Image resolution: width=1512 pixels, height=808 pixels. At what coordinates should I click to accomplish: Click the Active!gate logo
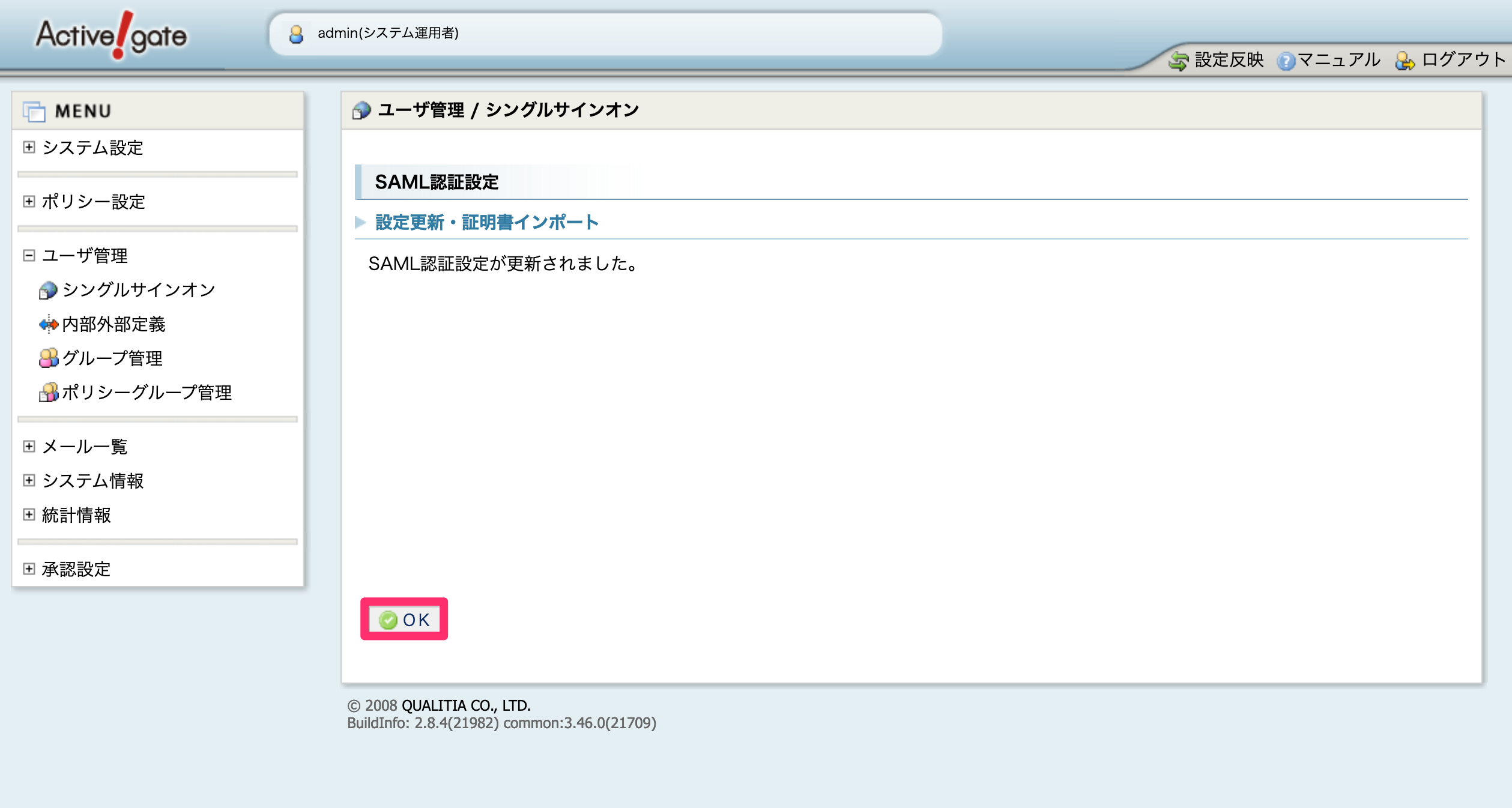pos(111,35)
